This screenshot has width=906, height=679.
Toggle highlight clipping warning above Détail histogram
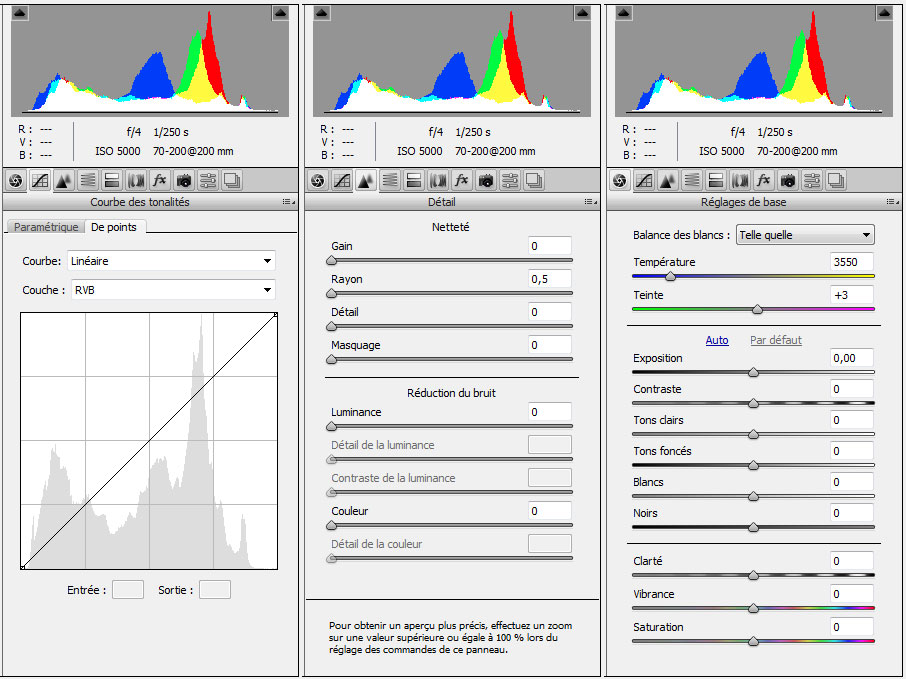[582, 13]
